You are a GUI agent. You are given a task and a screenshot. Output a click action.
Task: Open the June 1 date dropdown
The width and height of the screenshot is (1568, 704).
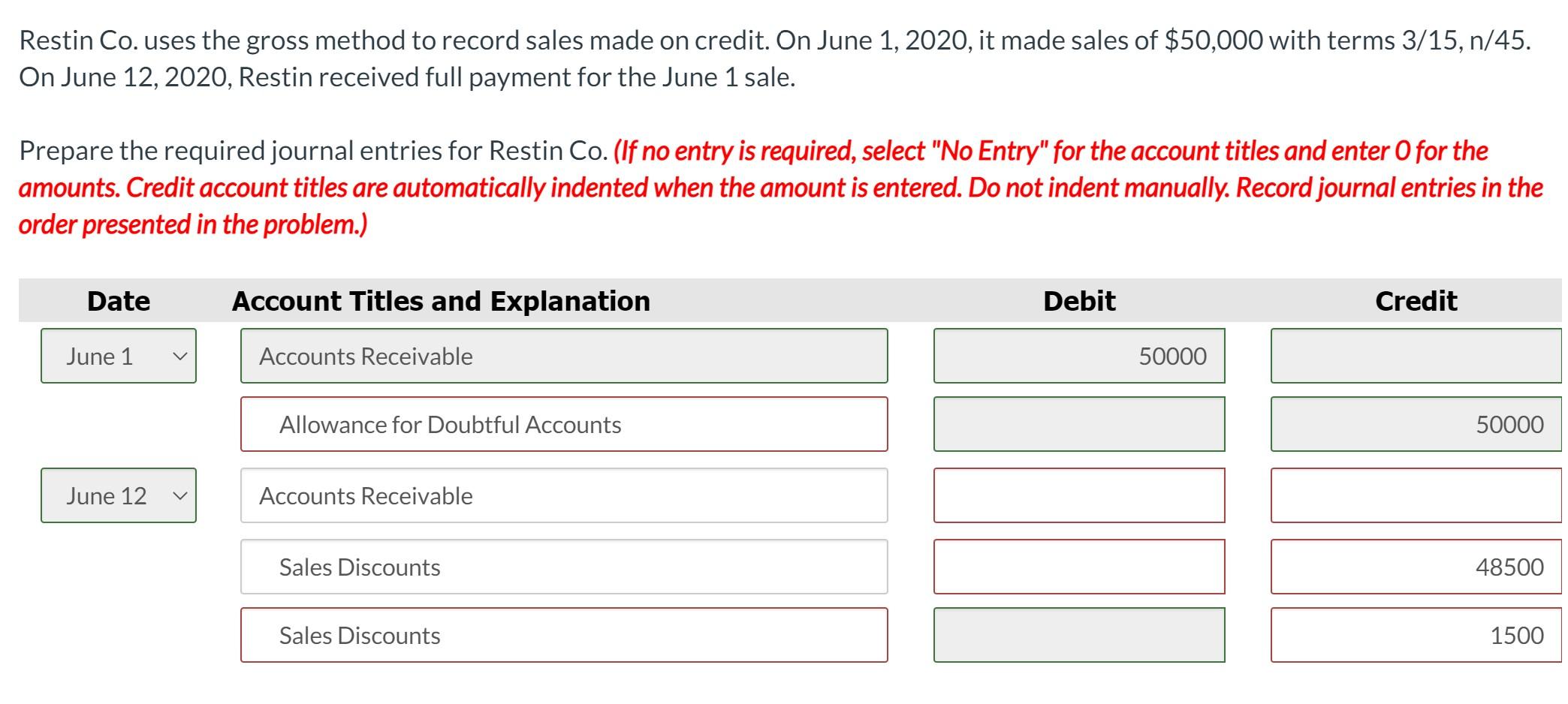coord(118,357)
